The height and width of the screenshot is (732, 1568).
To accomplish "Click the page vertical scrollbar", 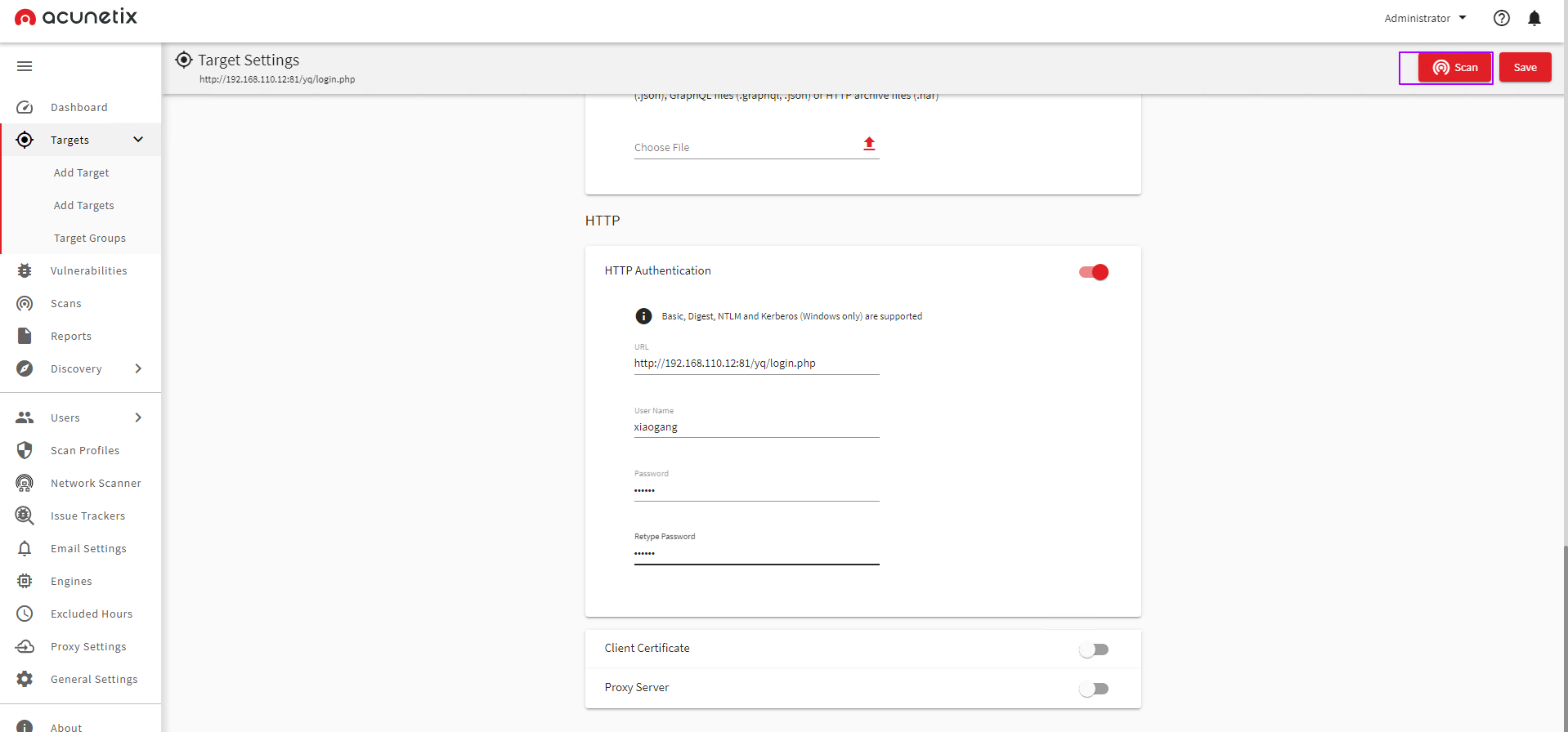I will 1565,637.
